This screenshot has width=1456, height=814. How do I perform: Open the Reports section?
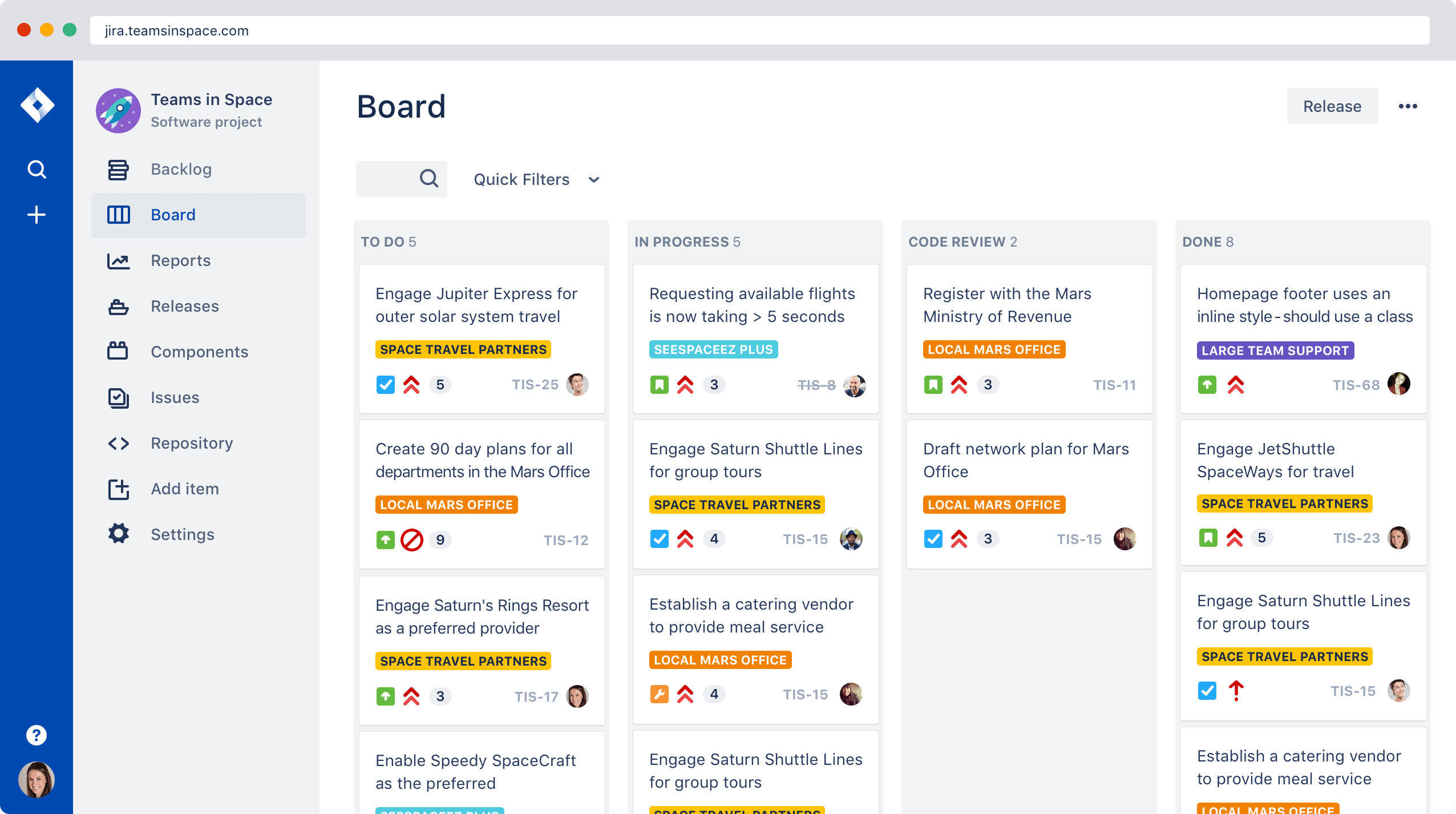click(181, 260)
